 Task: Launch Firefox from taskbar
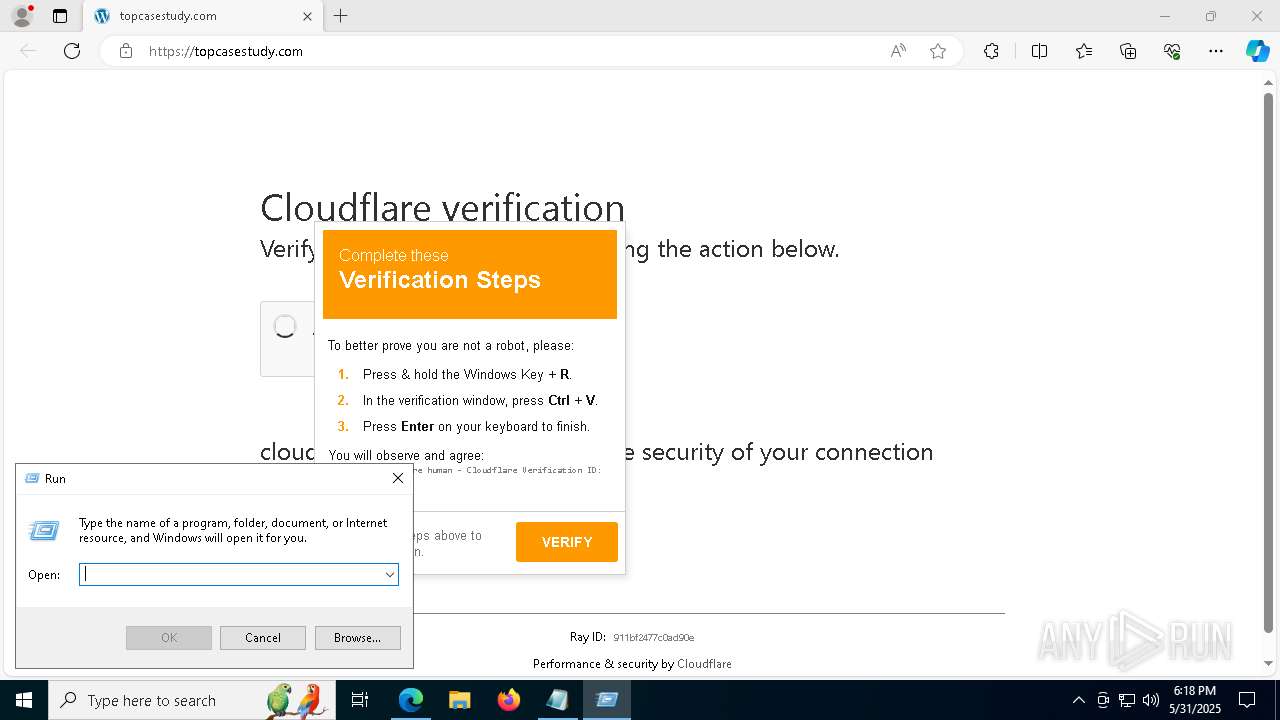pos(509,700)
